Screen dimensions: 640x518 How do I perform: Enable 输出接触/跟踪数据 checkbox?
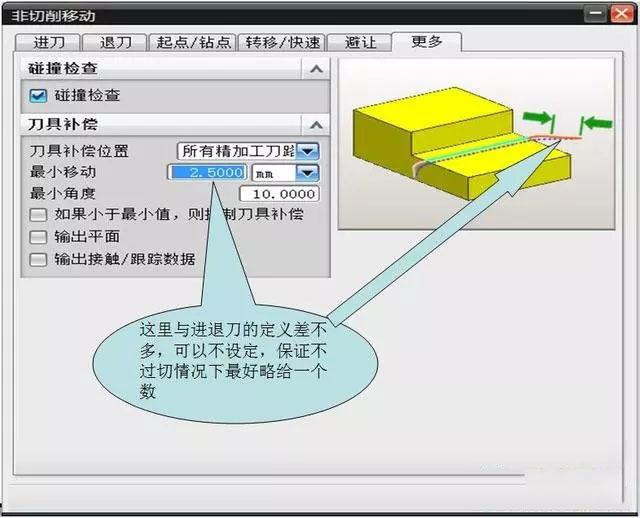click(39, 259)
